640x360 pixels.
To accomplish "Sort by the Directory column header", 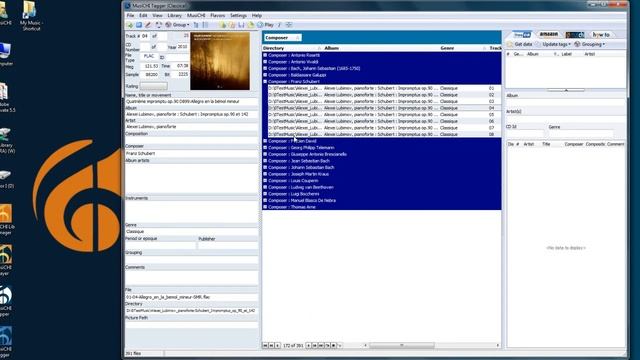I will 291,48.
